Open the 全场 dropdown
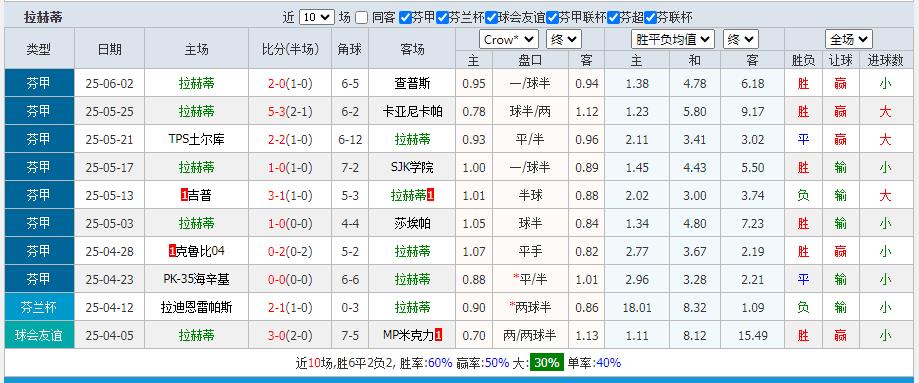Viewport: 919px width, 383px height. pyautogui.click(x=849, y=39)
